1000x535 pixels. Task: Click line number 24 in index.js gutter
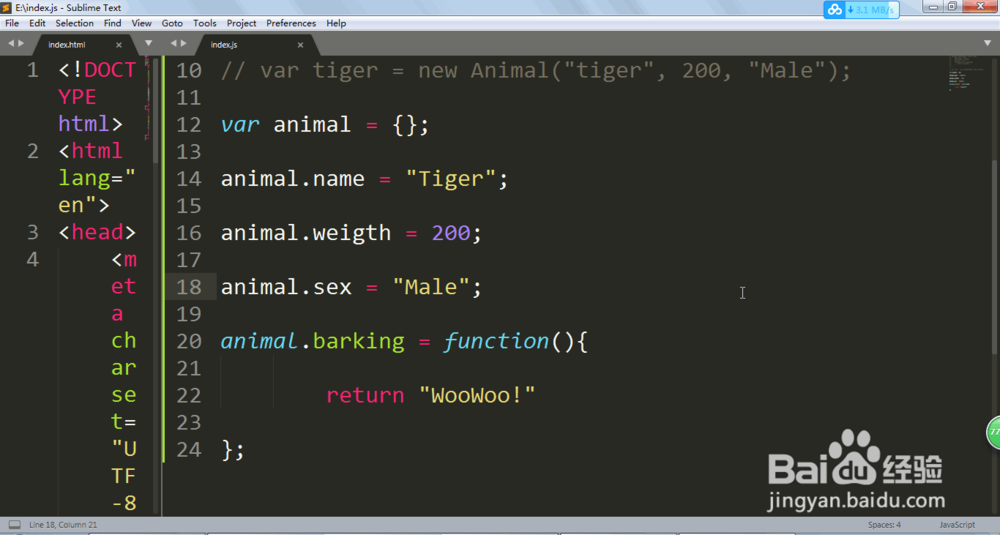coord(189,450)
